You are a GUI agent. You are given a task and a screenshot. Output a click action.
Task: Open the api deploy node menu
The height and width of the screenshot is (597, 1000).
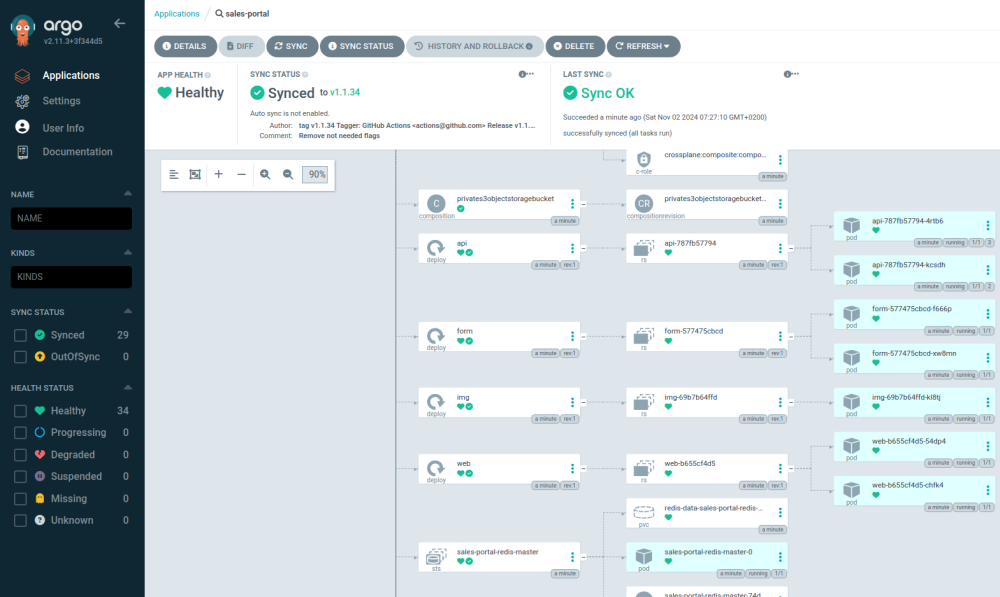click(x=572, y=248)
